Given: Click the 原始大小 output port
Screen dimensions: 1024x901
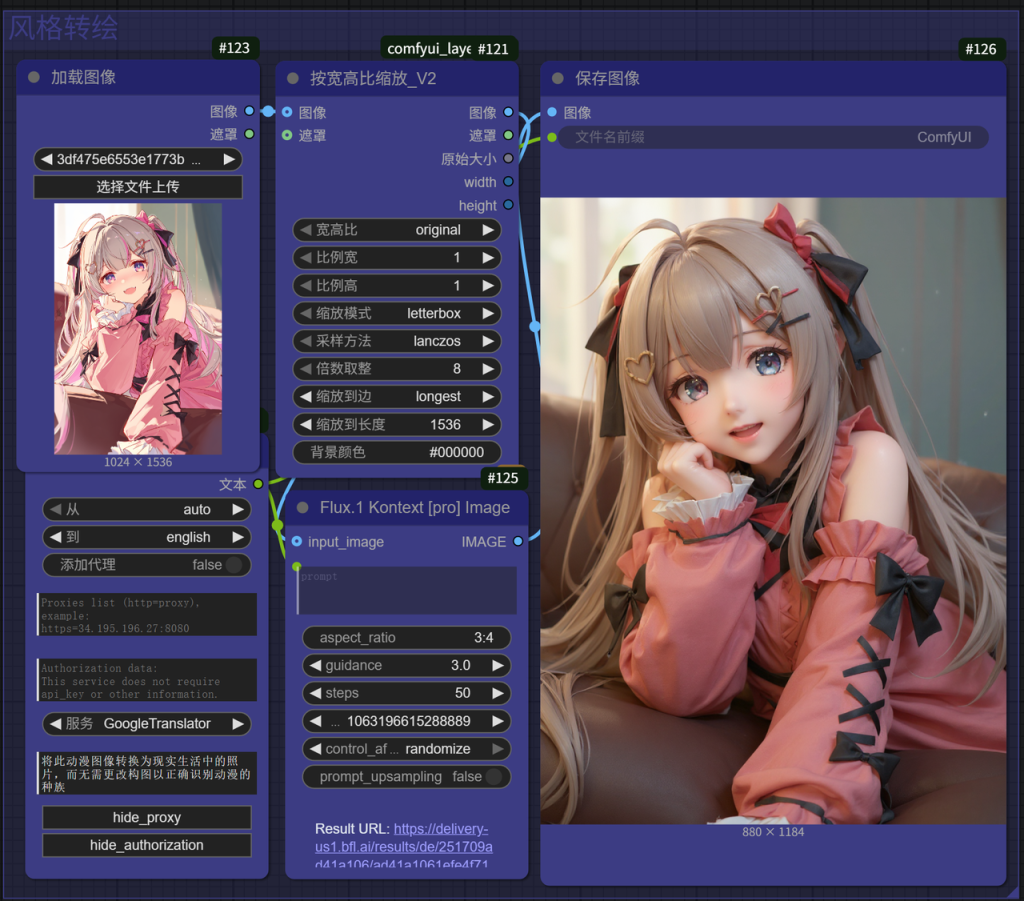Looking at the screenshot, I should click(508, 158).
